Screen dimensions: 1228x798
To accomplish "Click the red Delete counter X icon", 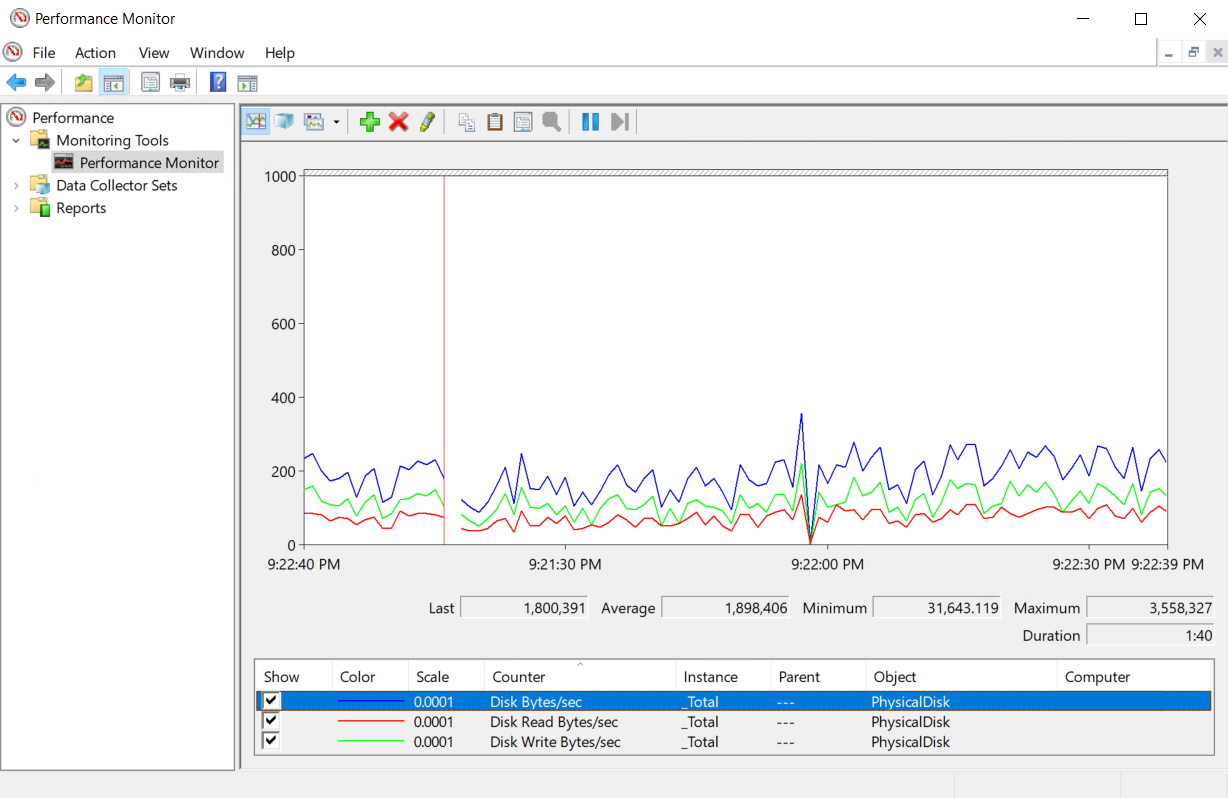I will coord(399,122).
